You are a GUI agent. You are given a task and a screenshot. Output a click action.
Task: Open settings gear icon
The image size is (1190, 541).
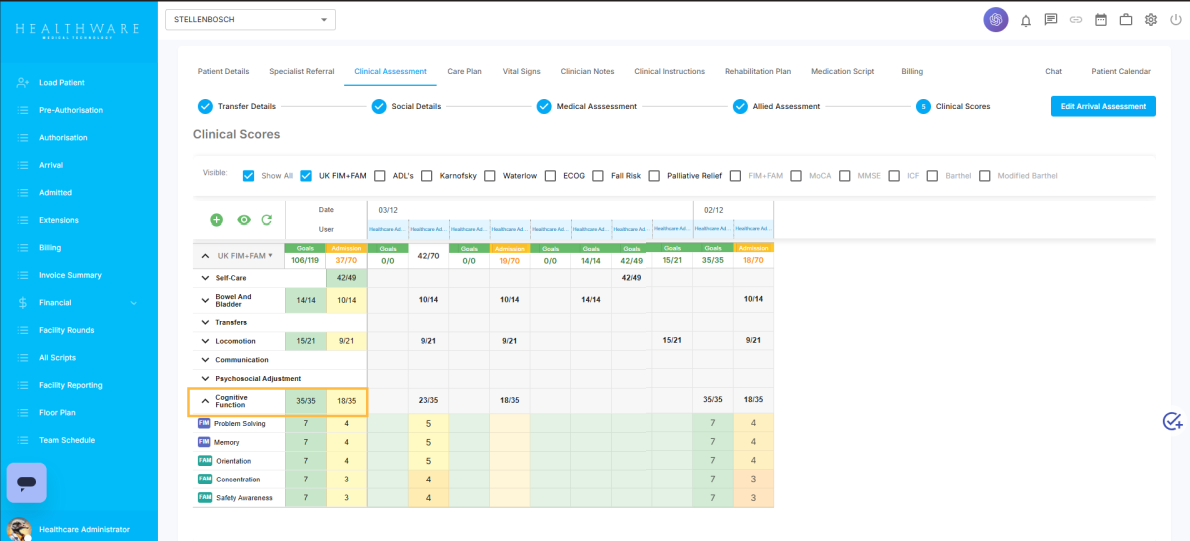tap(1151, 20)
